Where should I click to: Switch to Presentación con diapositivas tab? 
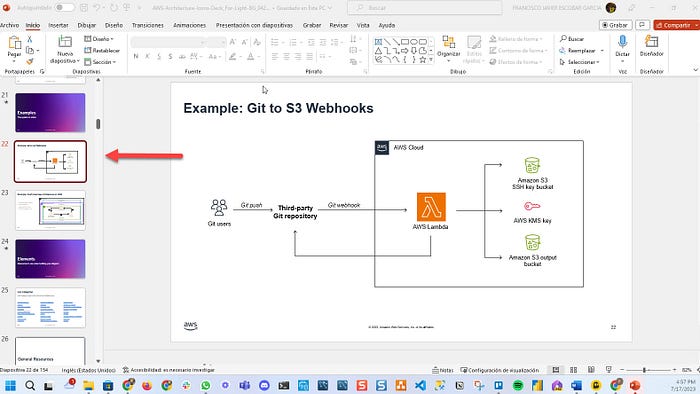(x=254, y=25)
